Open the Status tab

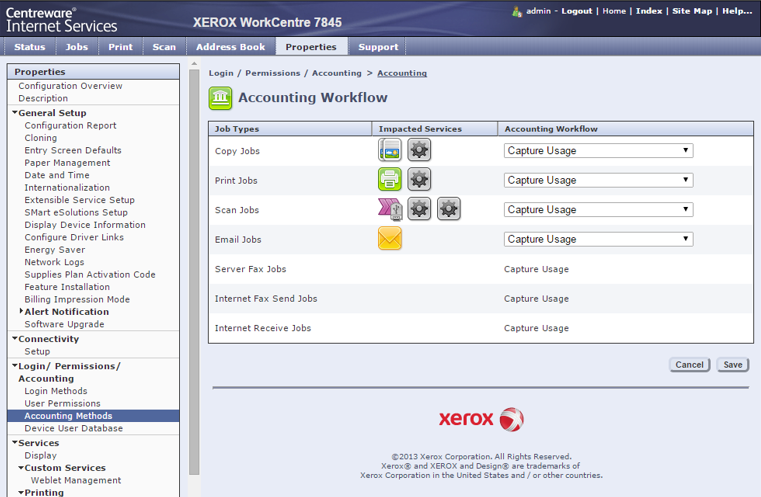(x=30, y=47)
